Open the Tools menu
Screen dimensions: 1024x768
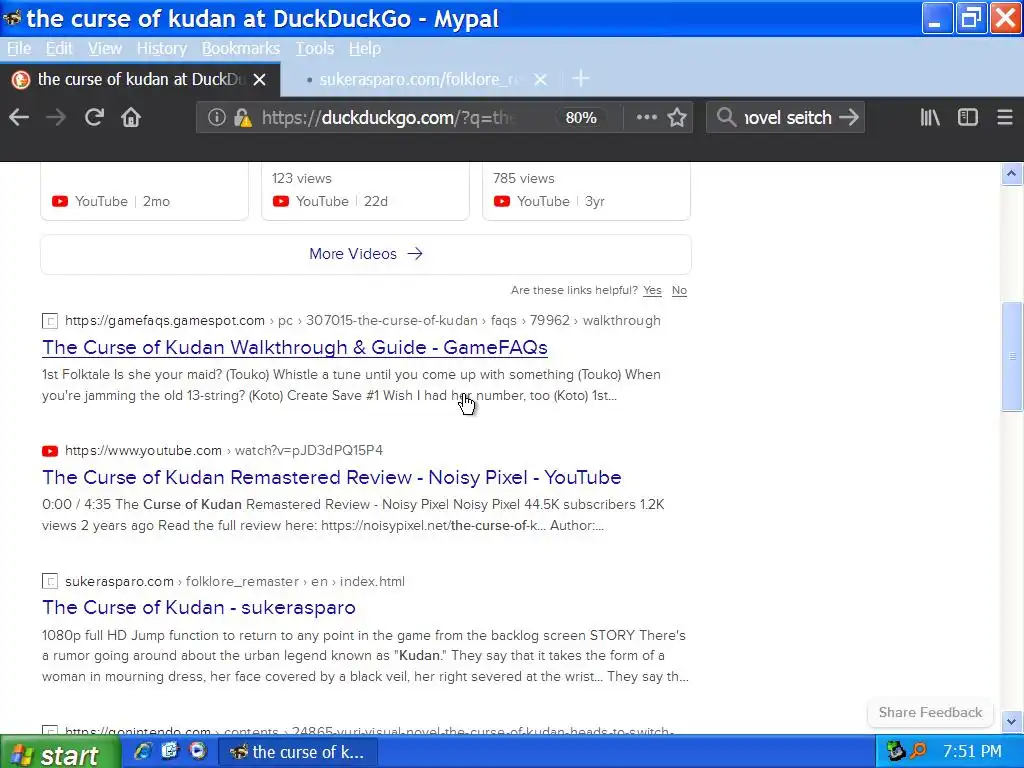(314, 48)
